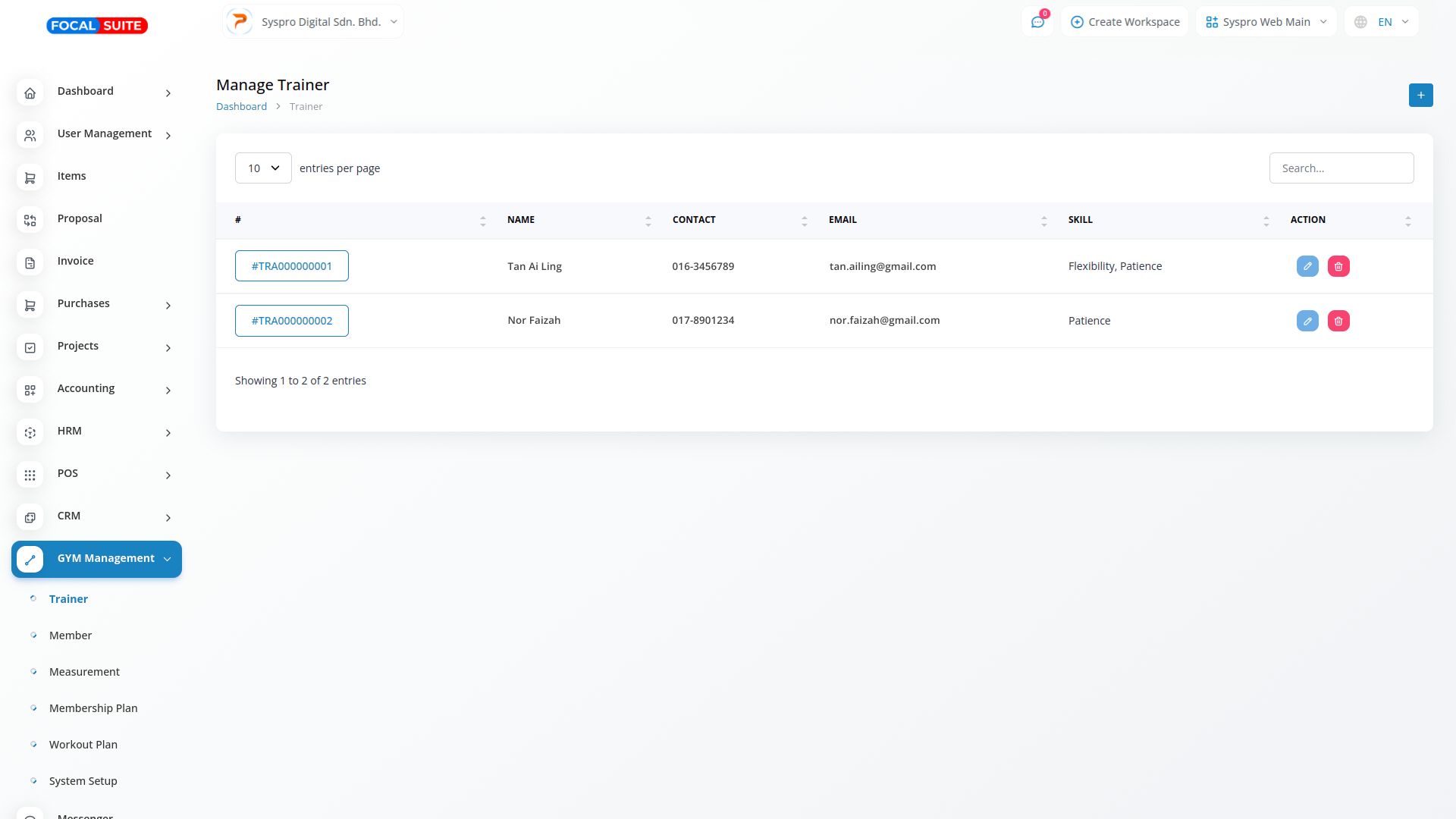Click the Items cart icon in sidebar
Image resolution: width=1456 pixels, height=819 pixels.
(30, 177)
